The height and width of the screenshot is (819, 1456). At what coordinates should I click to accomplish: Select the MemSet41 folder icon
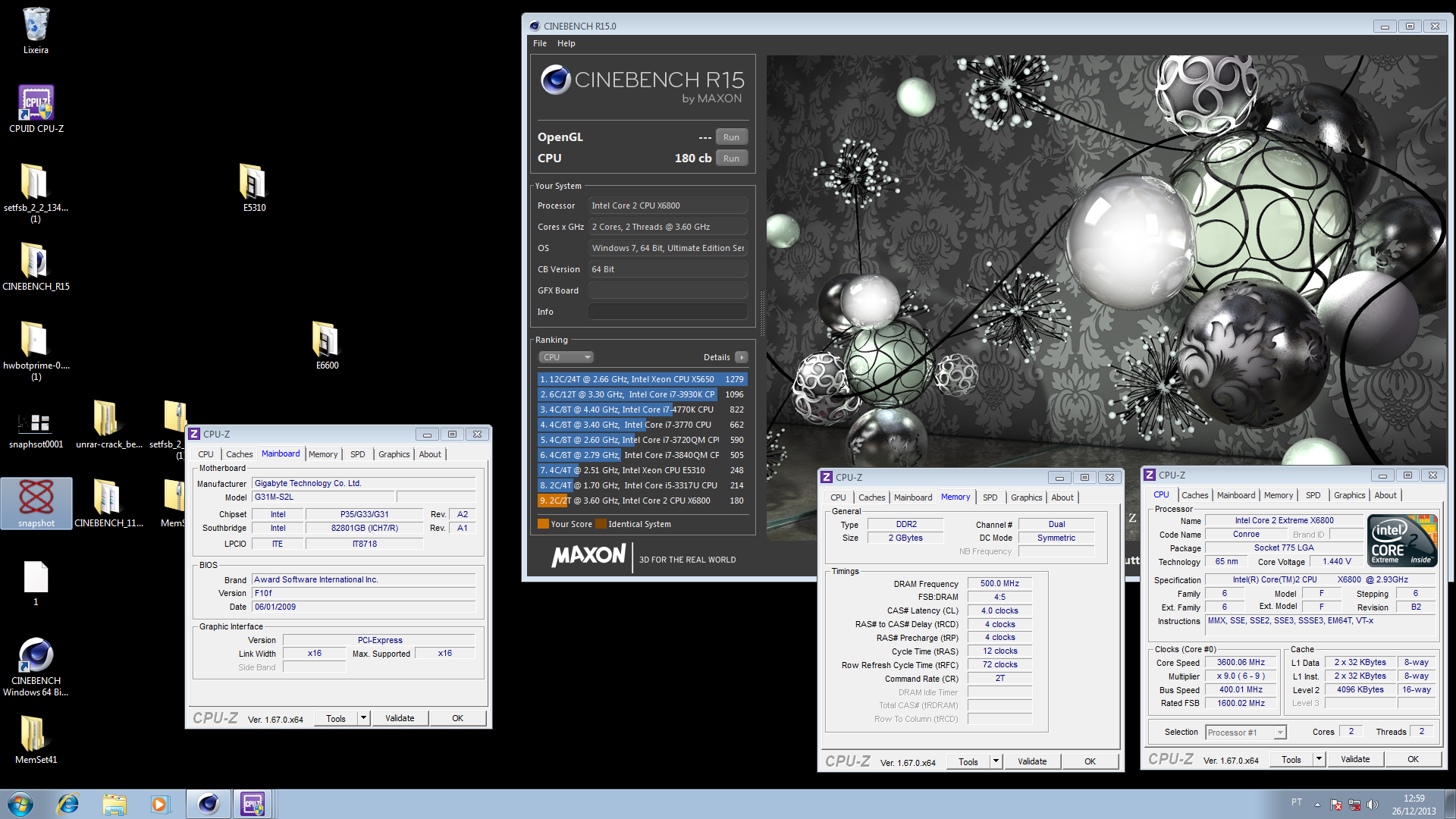click(x=36, y=739)
